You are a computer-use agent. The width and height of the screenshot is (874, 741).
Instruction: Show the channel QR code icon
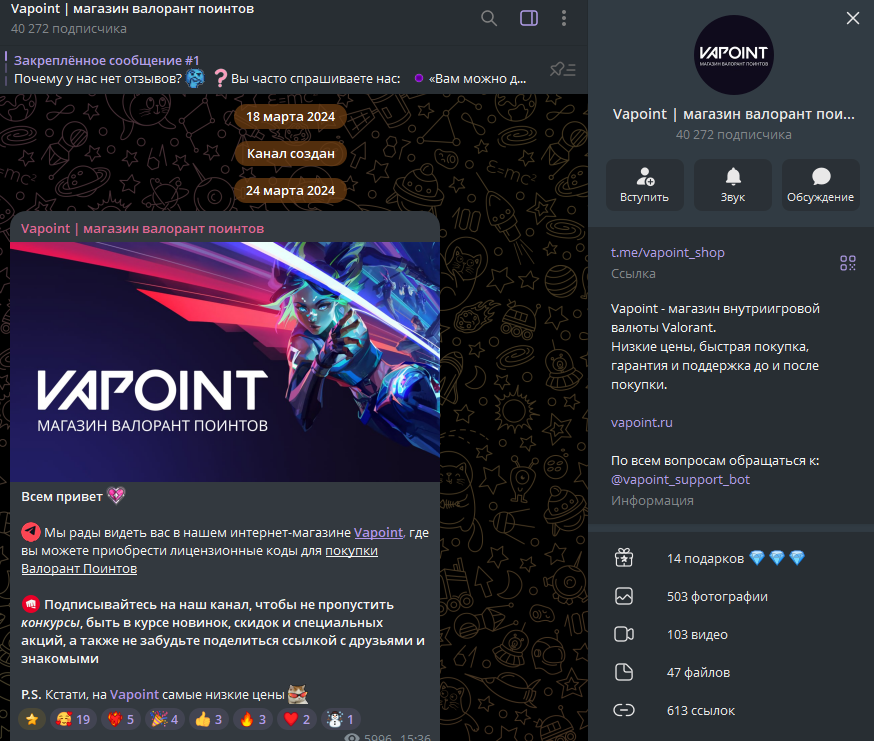(x=848, y=263)
